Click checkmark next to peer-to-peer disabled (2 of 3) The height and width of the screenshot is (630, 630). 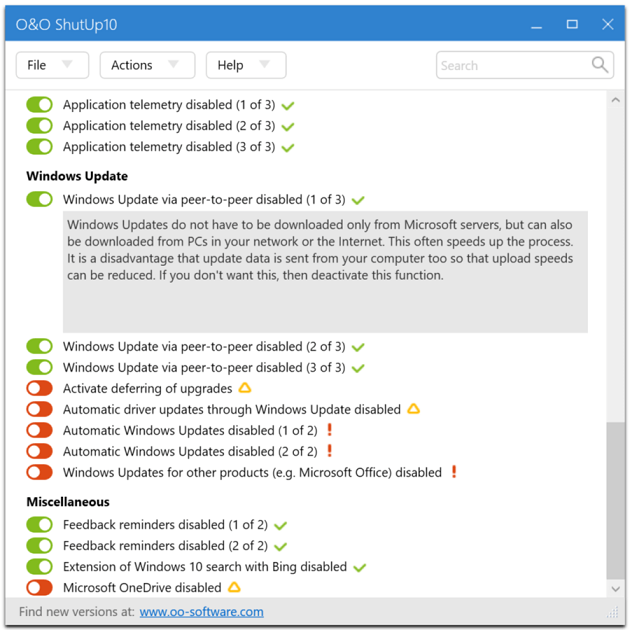[358, 347]
